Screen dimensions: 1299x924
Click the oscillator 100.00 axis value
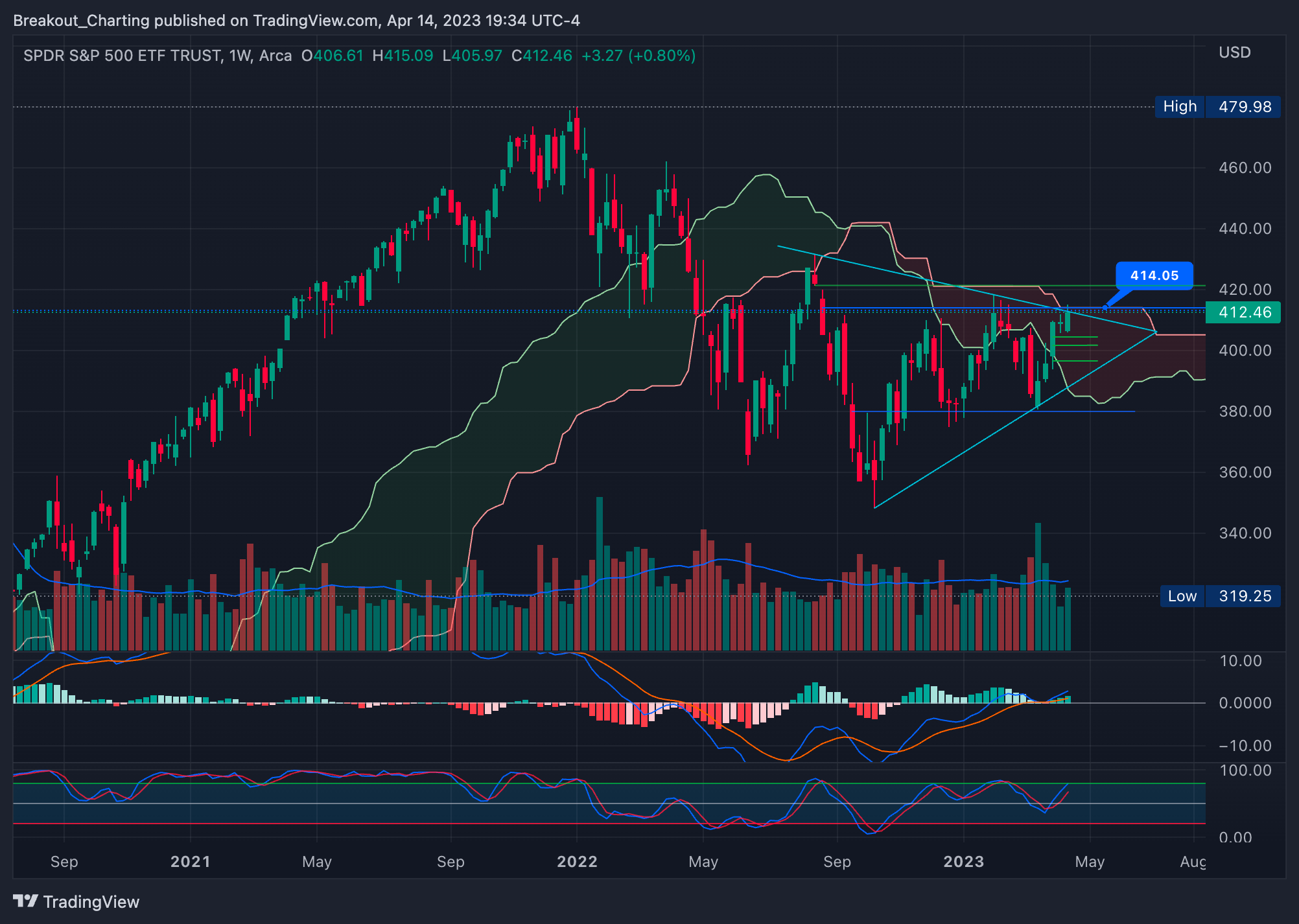[x=1245, y=770]
